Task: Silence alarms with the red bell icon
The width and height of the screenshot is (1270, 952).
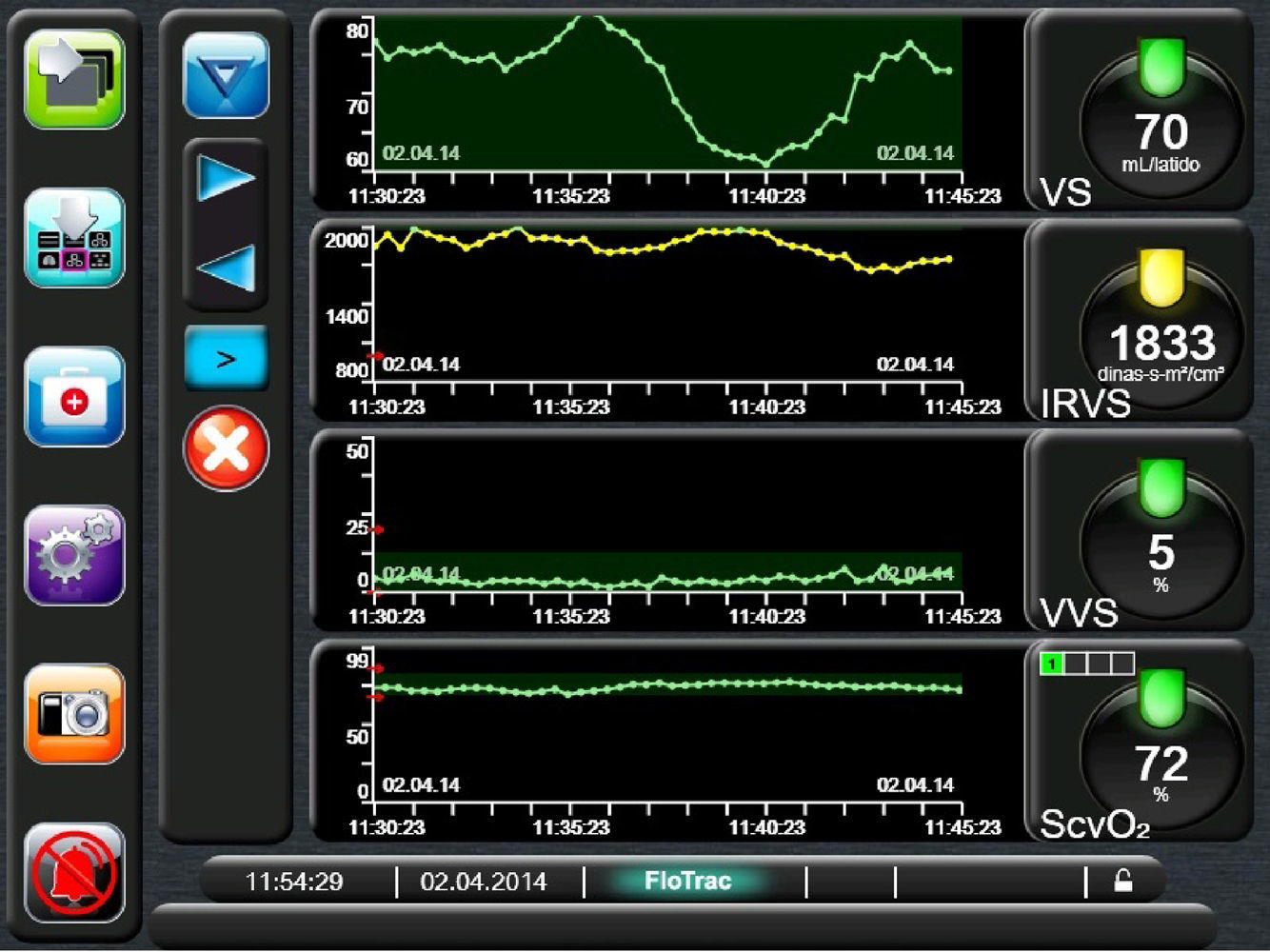Action: [74, 873]
